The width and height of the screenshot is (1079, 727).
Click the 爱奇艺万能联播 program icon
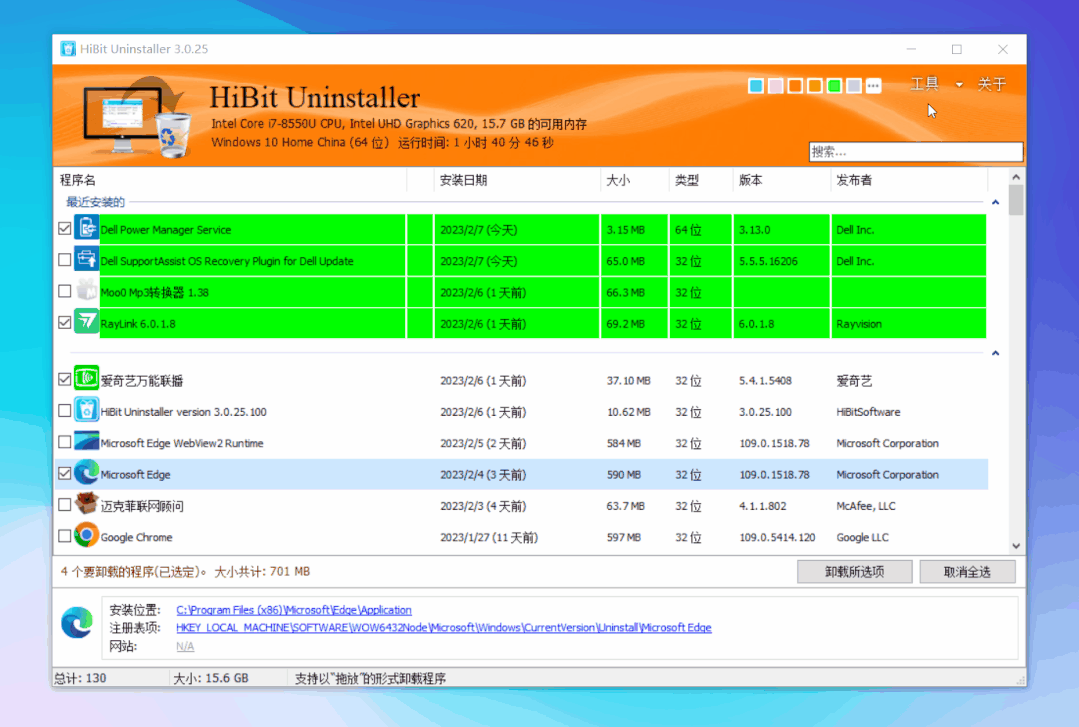point(87,380)
